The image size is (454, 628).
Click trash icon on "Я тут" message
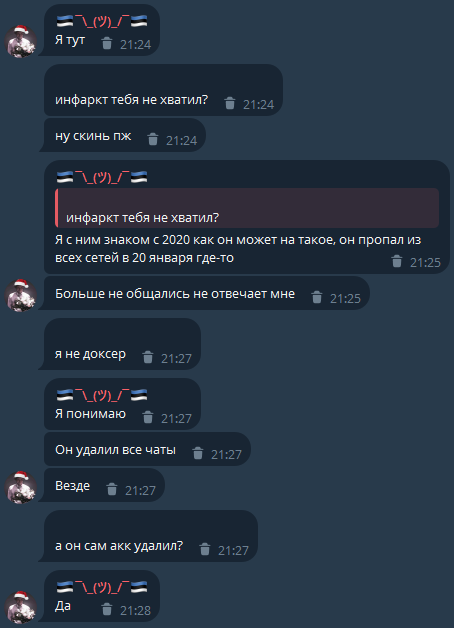106,43
